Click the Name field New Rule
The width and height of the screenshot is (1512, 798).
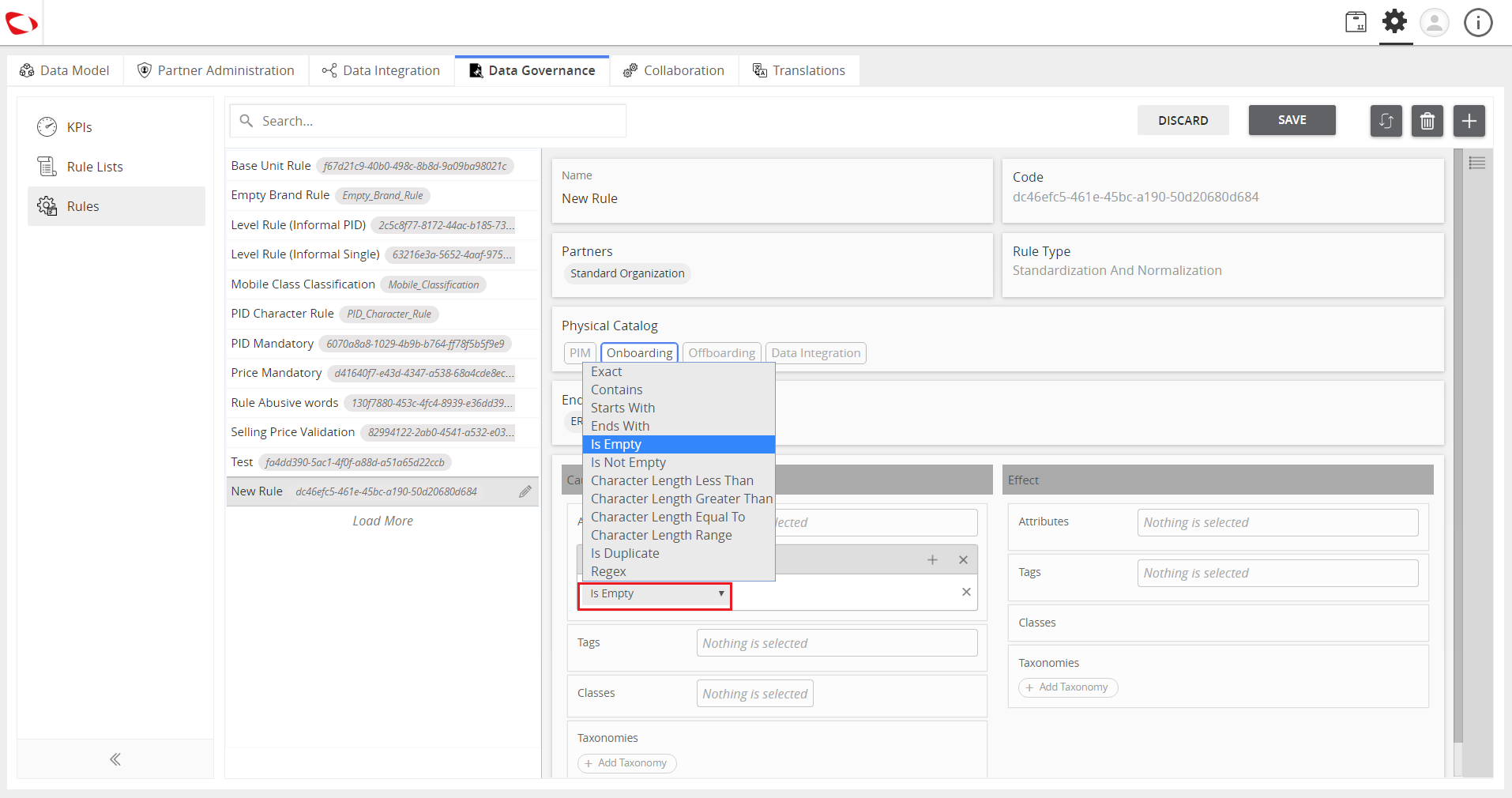pos(772,198)
